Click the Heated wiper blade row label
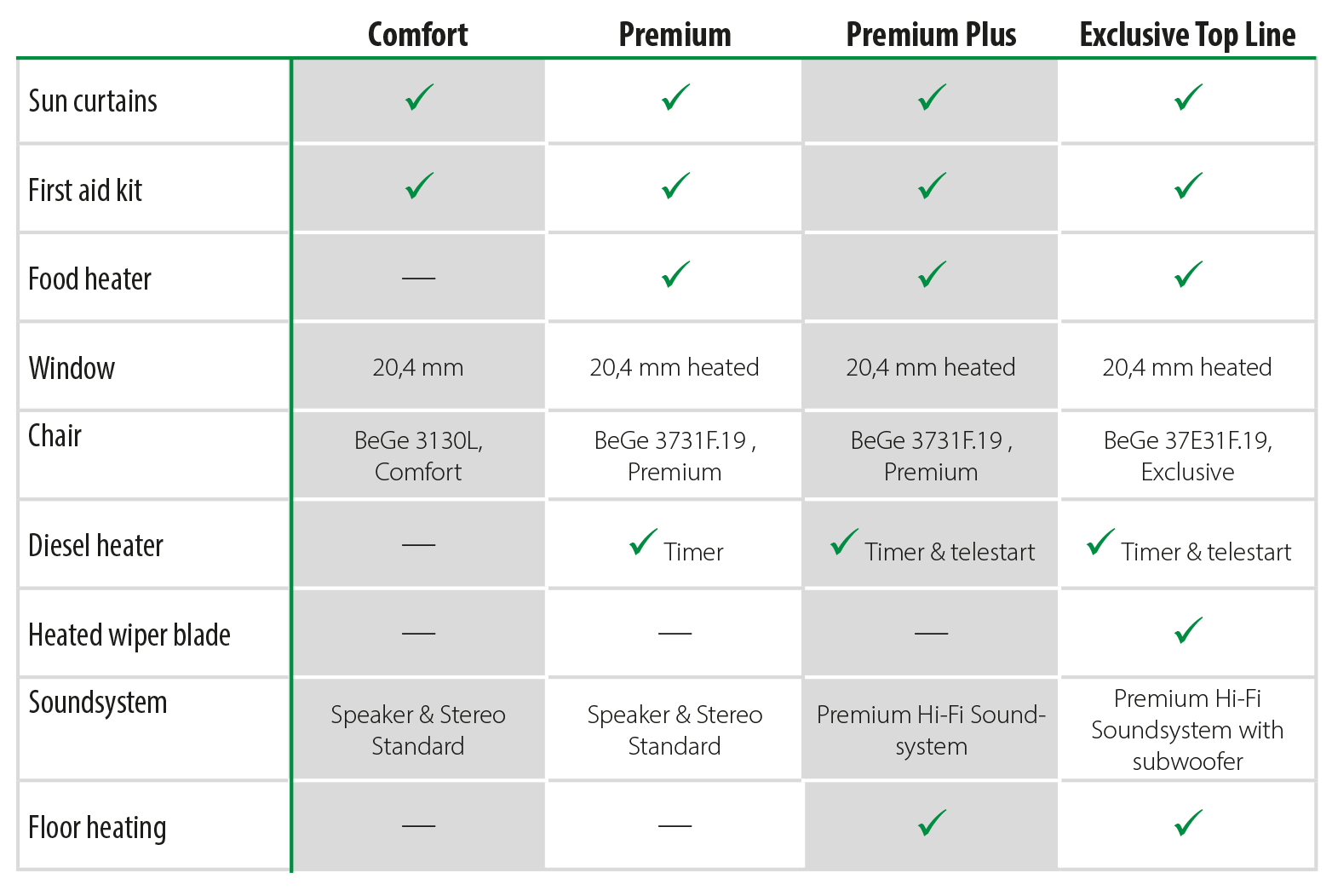 tap(129, 635)
